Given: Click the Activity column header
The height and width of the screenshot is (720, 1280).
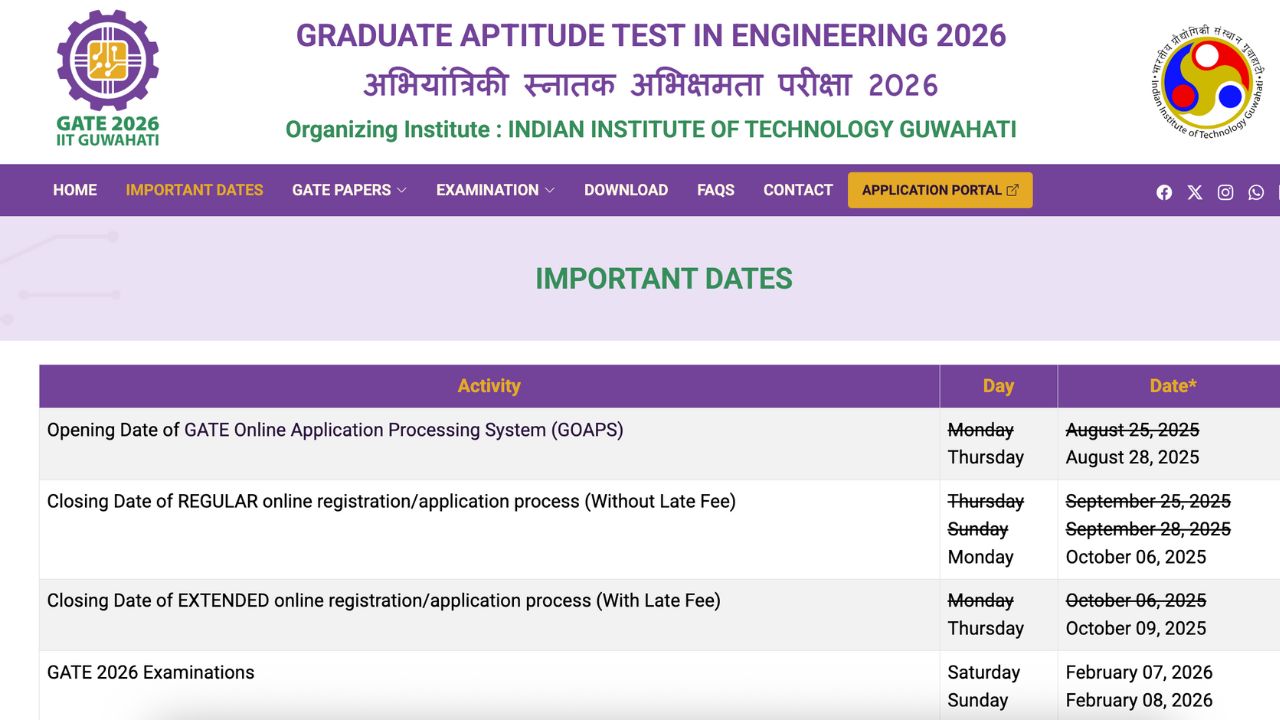Looking at the screenshot, I should 489,386.
